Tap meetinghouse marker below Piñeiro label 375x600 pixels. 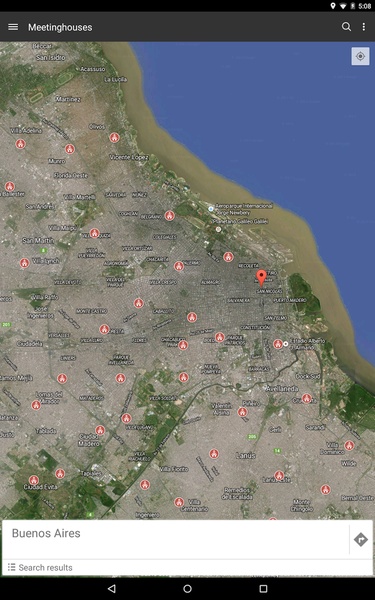242,412
